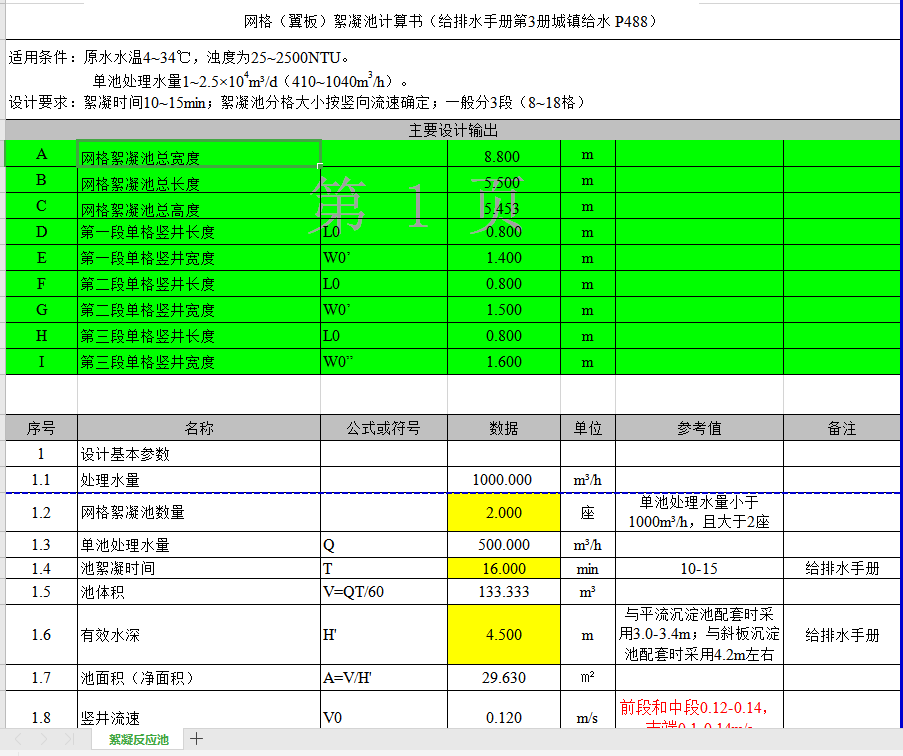Viewport: 903px width, 756px height.
Task: Click the 参考值 column header cell
Action: [x=699, y=428]
